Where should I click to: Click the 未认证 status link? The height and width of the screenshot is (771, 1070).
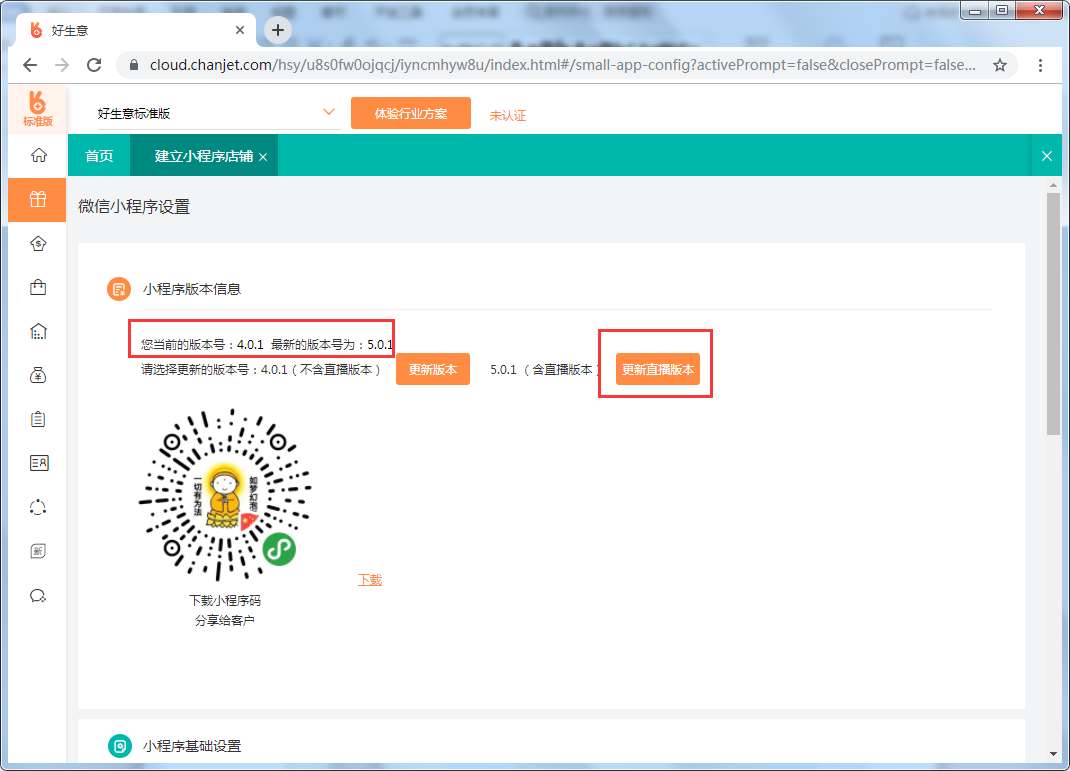coord(508,115)
